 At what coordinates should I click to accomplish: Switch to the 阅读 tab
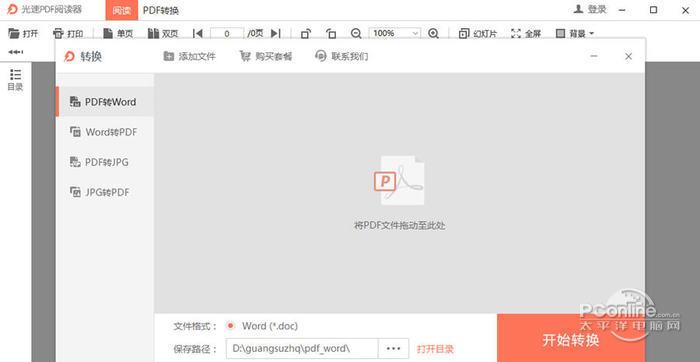click(121, 10)
